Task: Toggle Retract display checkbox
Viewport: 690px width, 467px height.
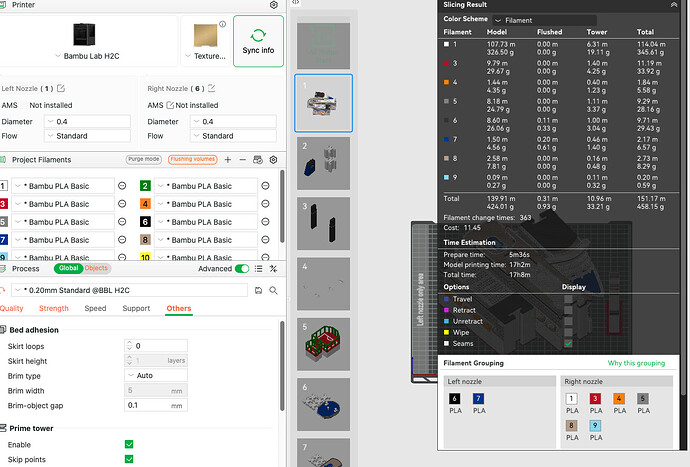Action: click(x=568, y=310)
